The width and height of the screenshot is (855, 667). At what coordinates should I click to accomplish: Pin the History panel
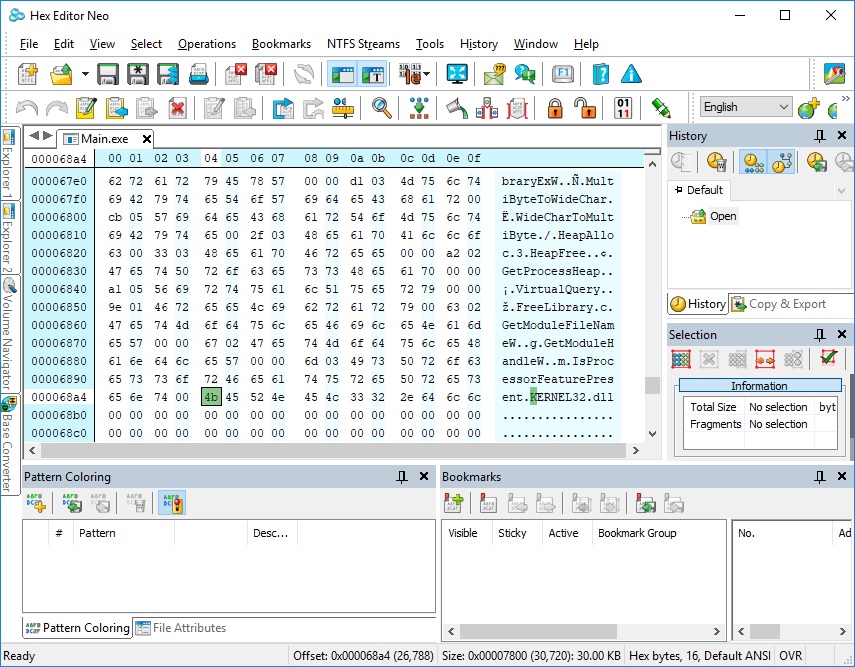[820, 135]
